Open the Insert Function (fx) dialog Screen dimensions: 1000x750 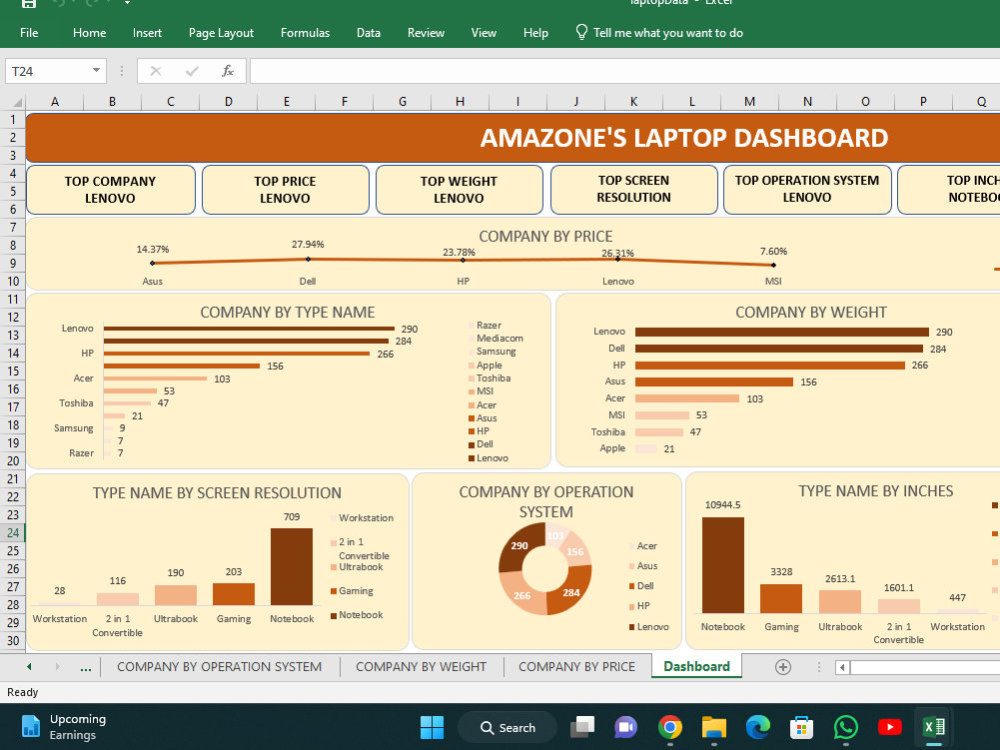[227, 70]
